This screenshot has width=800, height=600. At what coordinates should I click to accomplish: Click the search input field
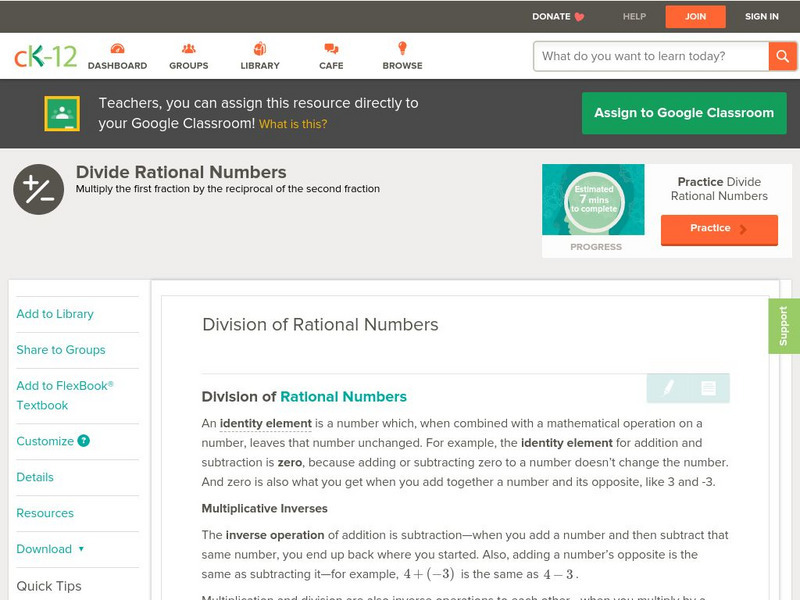click(x=650, y=56)
